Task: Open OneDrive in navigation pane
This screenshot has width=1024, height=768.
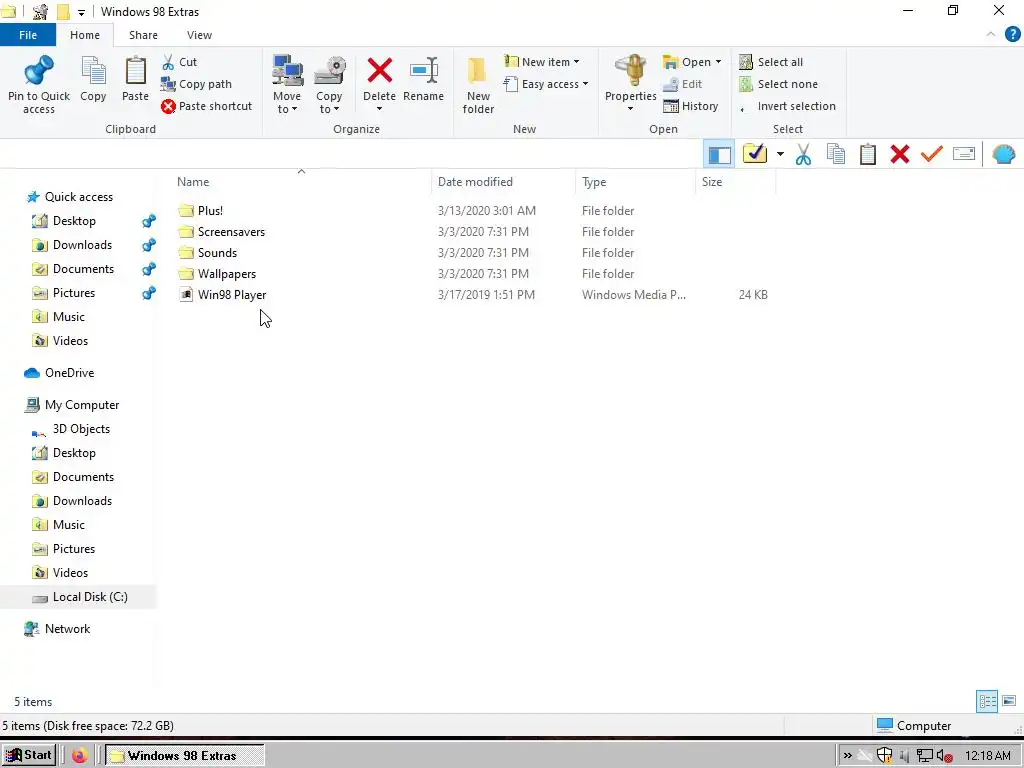Action: 69,373
